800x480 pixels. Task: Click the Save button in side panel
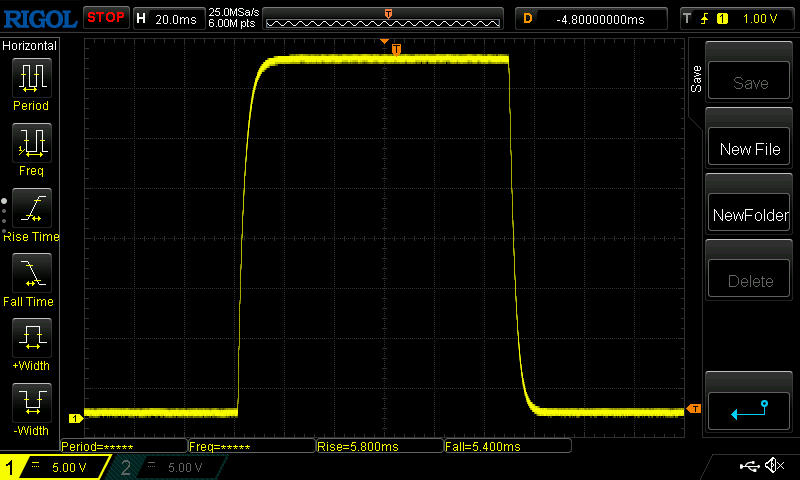point(750,83)
